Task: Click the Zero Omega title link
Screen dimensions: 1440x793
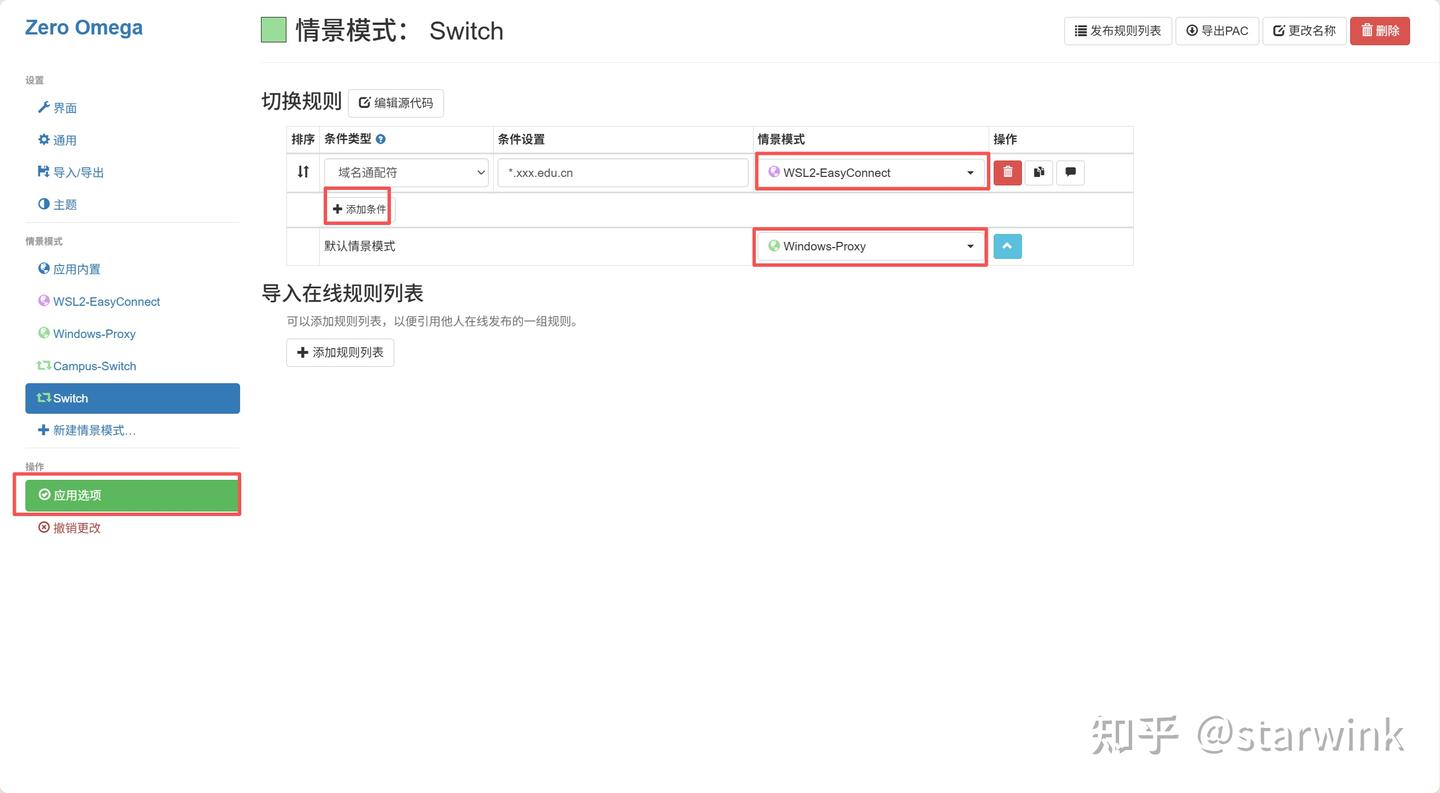Action: tap(84, 27)
